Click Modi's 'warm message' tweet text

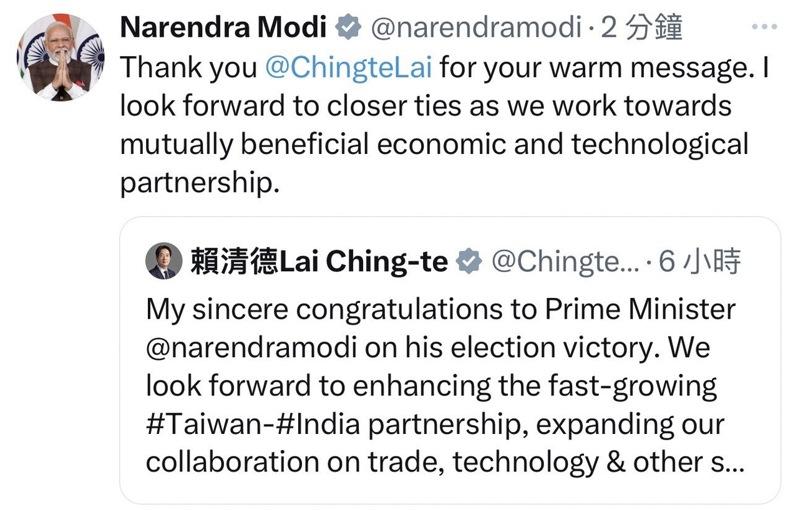click(x=444, y=125)
